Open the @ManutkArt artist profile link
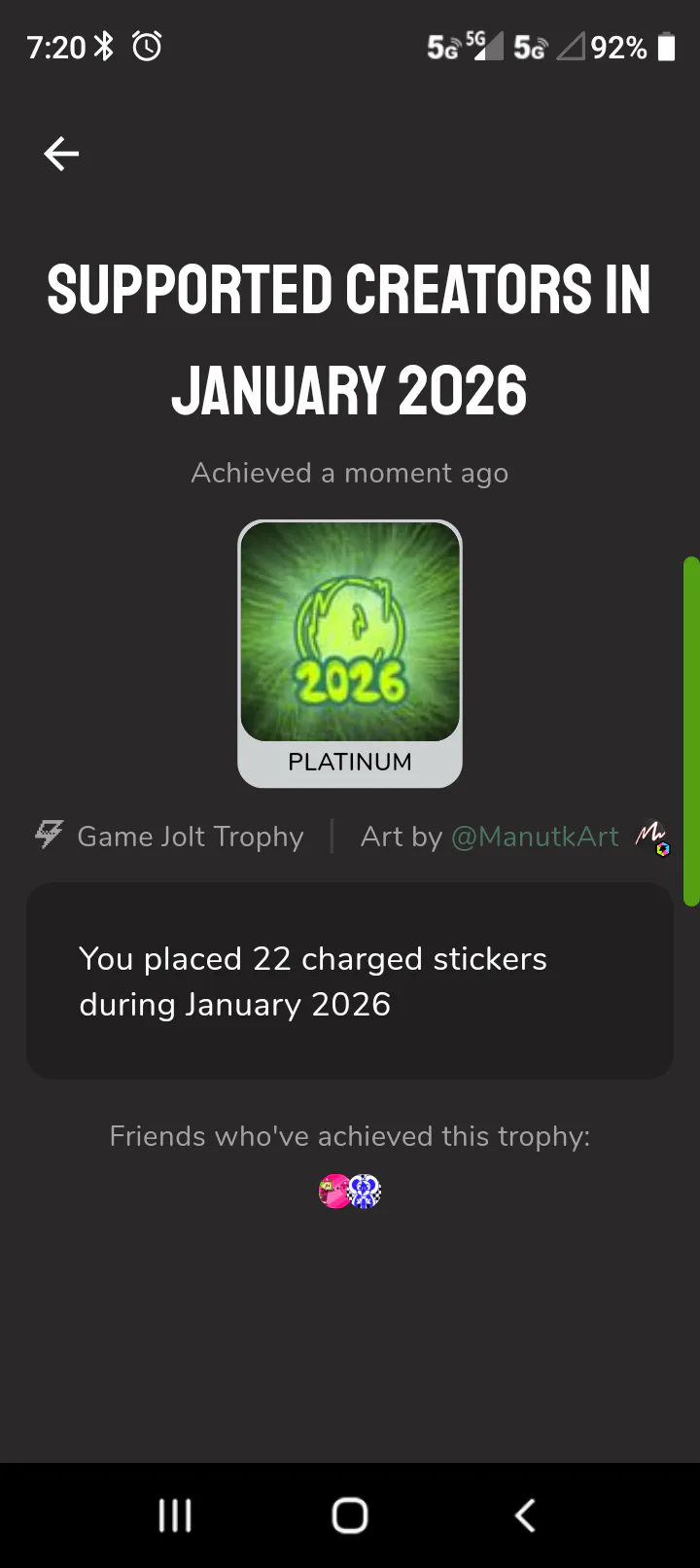Viewport: 700px width, 1568px height. point(535,837)
